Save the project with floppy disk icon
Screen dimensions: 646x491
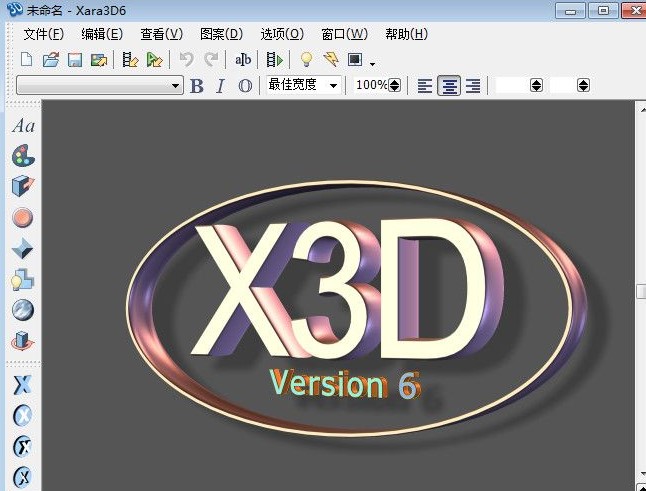click(x=75, y=60)
